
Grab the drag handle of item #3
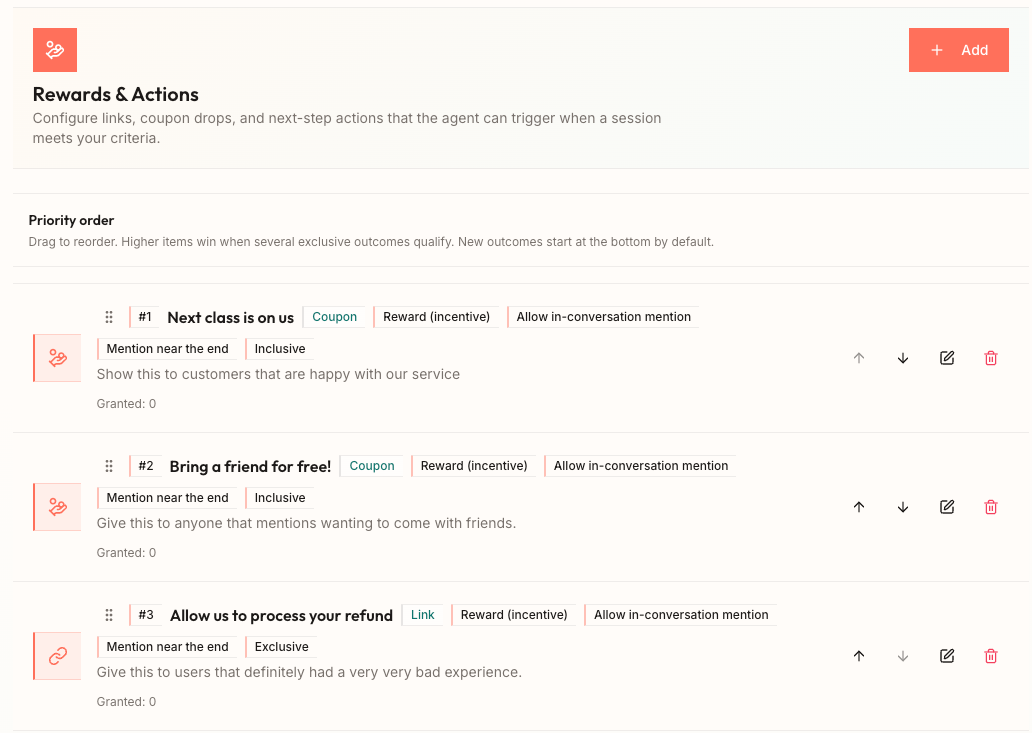(x=109, y=615)
